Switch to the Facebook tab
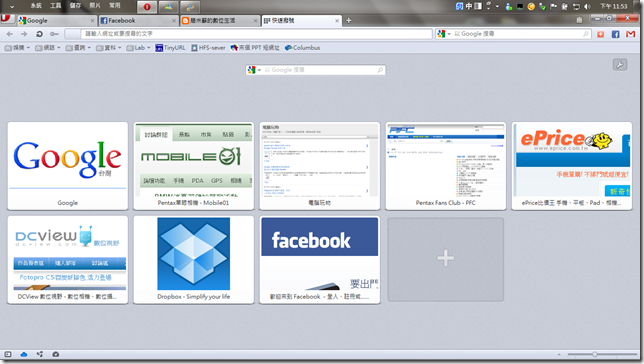The height and width of the screenshot is (364, 644). coord(138,21)
